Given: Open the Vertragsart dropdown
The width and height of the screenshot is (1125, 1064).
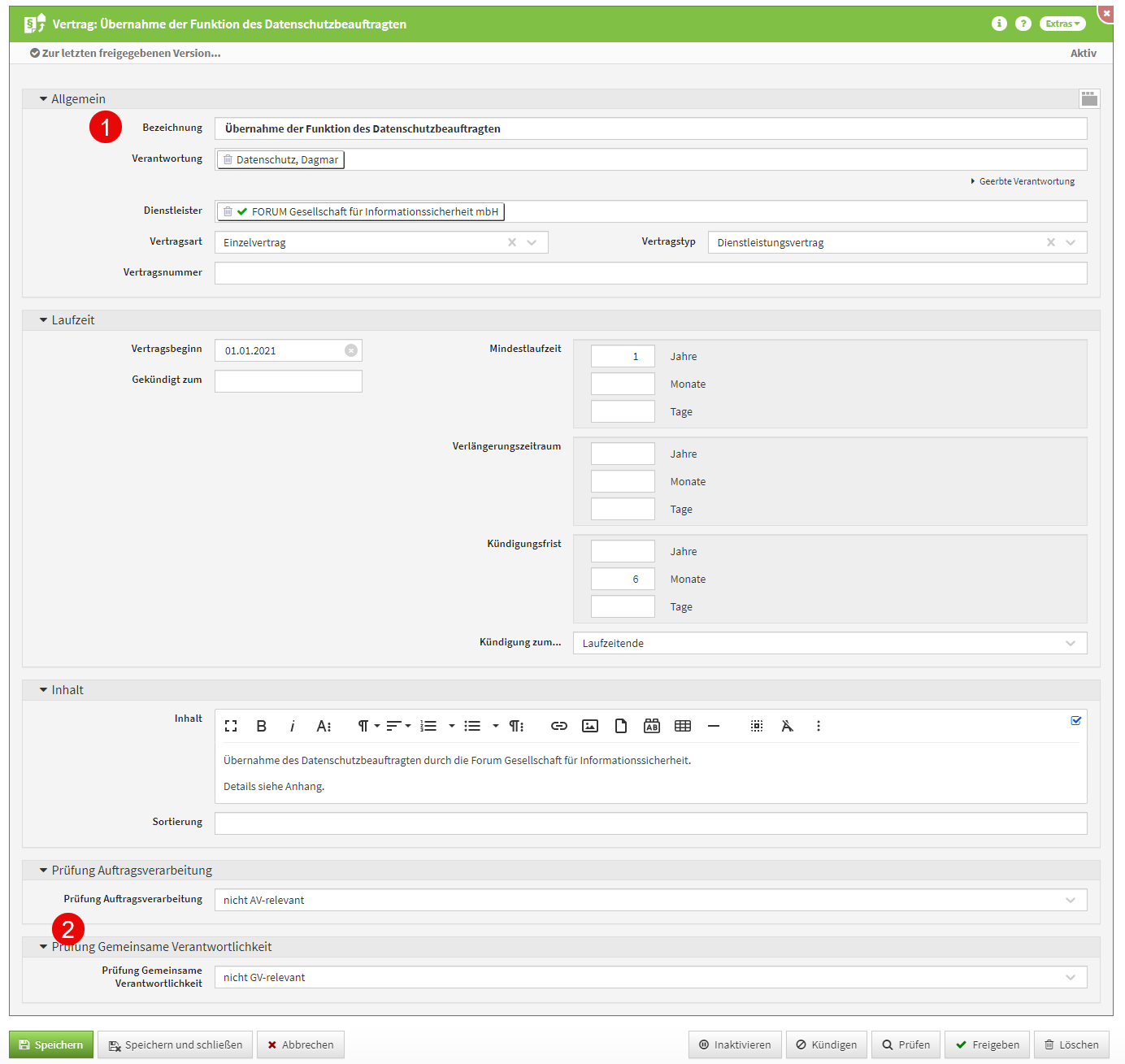Looking at the screenshot, I should click(x=532, y=242).
